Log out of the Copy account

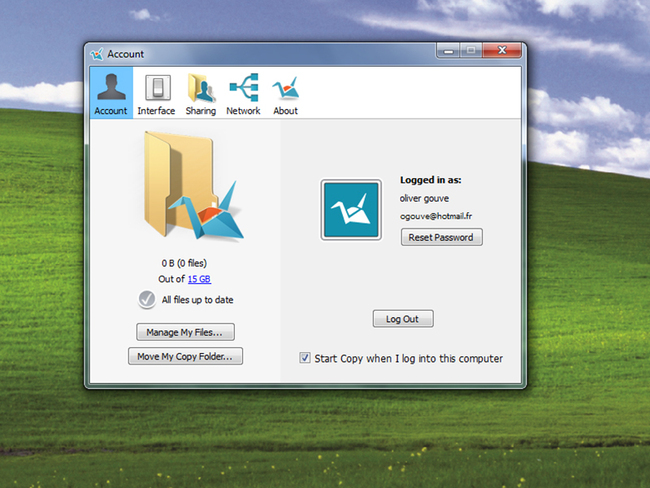click(x=403, y=319)
